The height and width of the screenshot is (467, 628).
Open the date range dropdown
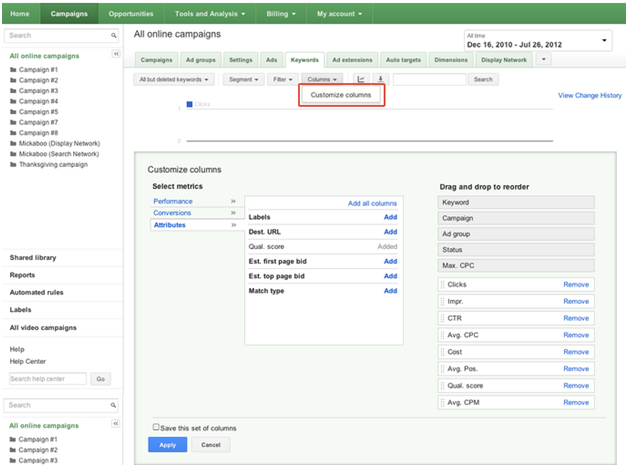click(x=537, y=41)
